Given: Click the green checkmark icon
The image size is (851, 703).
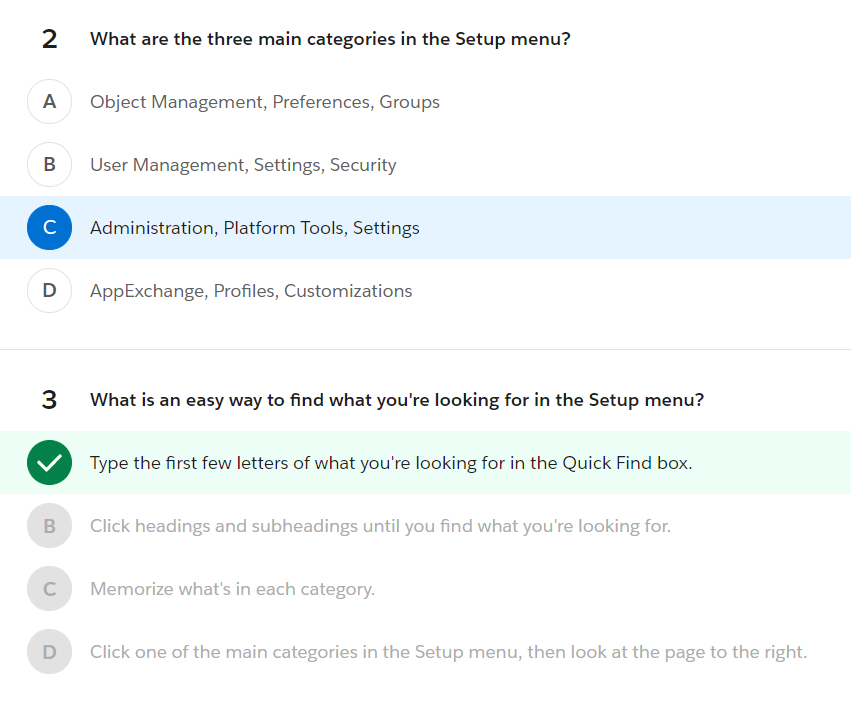Looking at the screenshot, I should coord(49,463).
